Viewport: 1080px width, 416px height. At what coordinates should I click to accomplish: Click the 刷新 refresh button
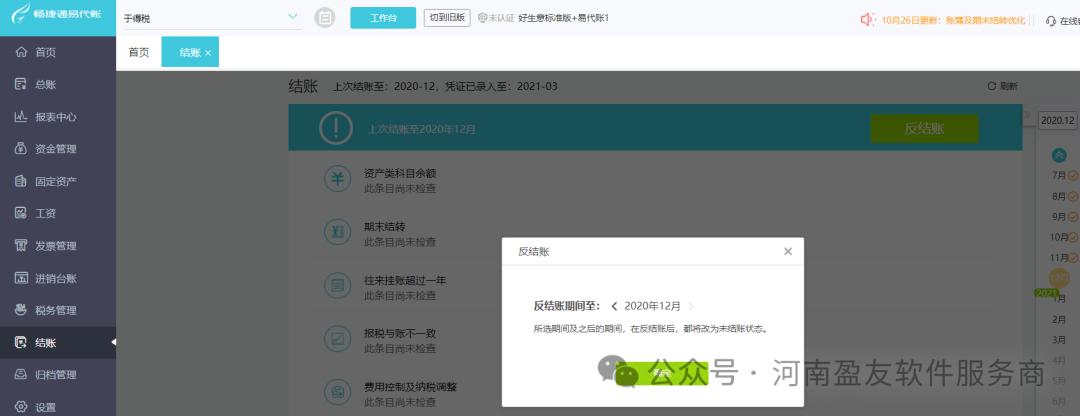1002,87
